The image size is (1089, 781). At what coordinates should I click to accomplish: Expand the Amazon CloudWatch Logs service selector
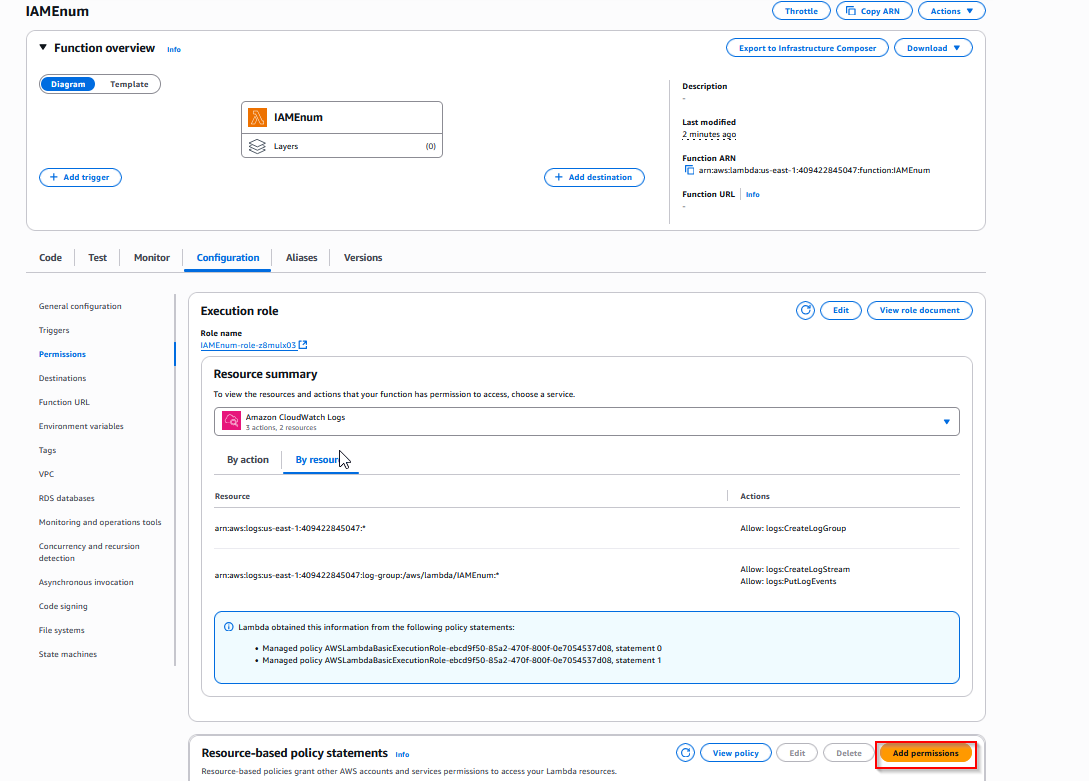tap(587, 421)
